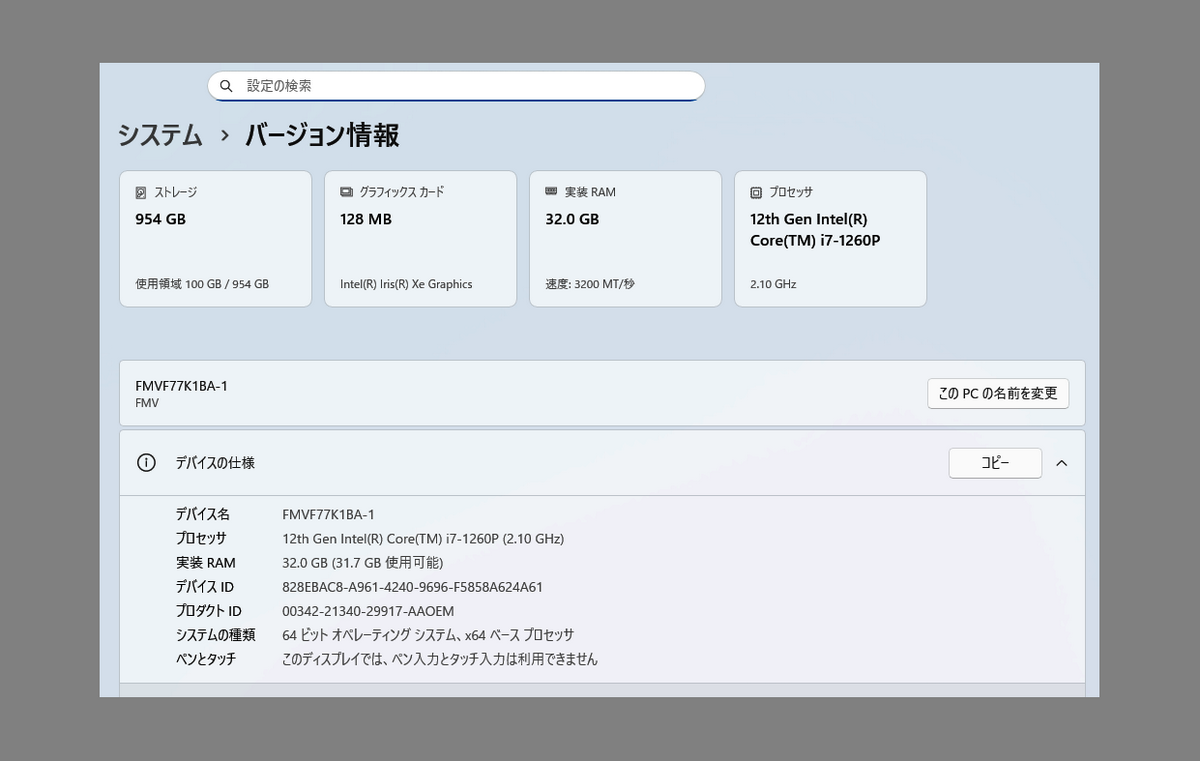Click the バージョン情報 page title
Image resolution: width=1200 pixels, height=761 pixels.
point(322,136)
